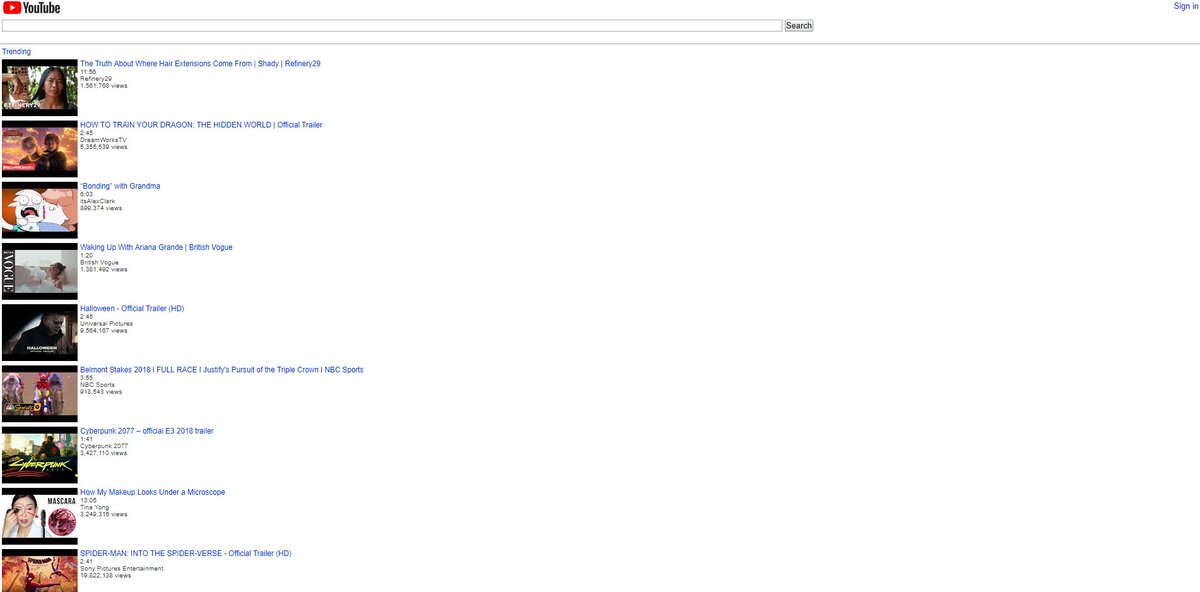
Task: Open Spider-Man Into the Spider-Verse trailer title
Action: 186,552
